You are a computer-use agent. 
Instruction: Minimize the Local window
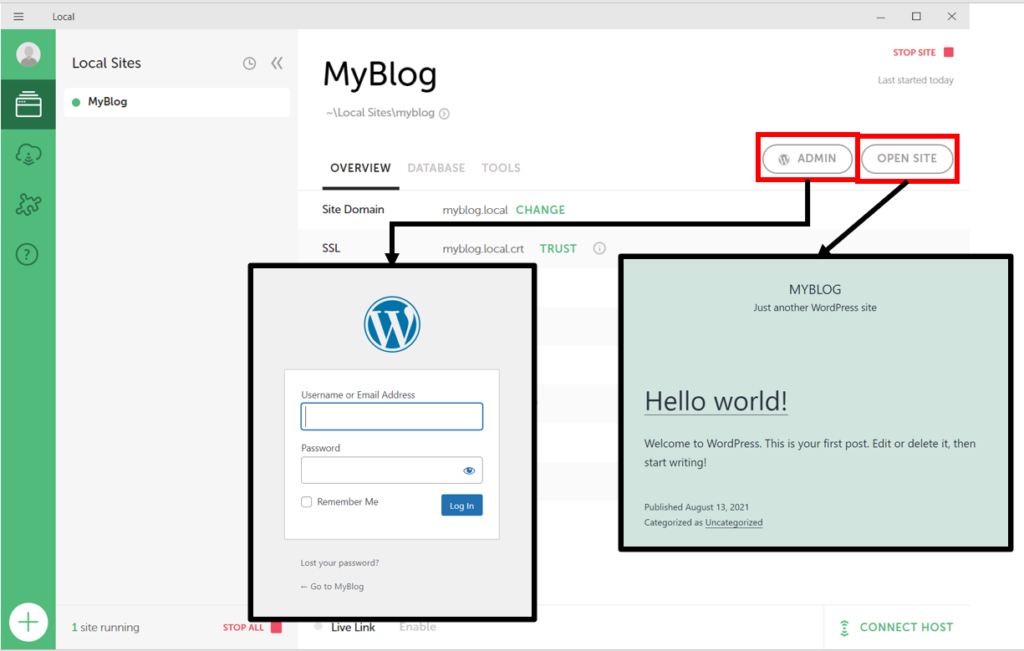(881, 17)
